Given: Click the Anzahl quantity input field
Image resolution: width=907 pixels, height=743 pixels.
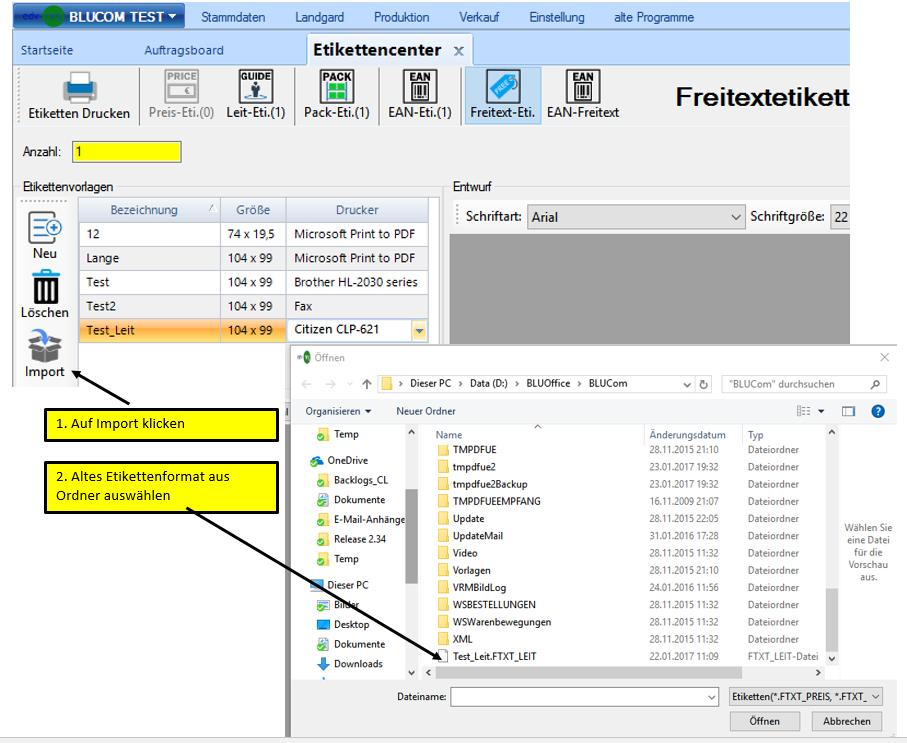Looking at the screenshot, I should [x=127, y=152].
